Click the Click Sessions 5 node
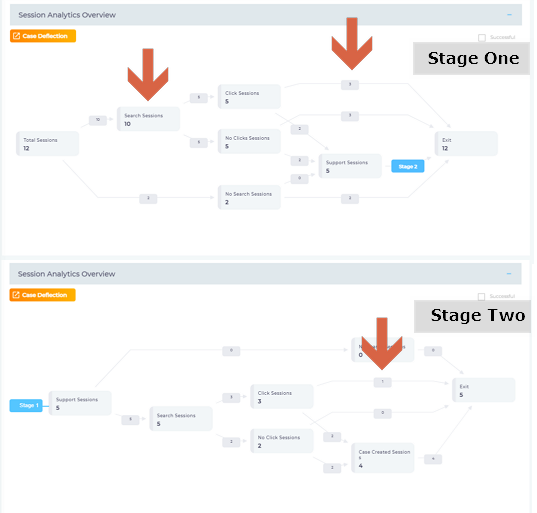This screenshot has width=537, height=513. tap(249, 97)
